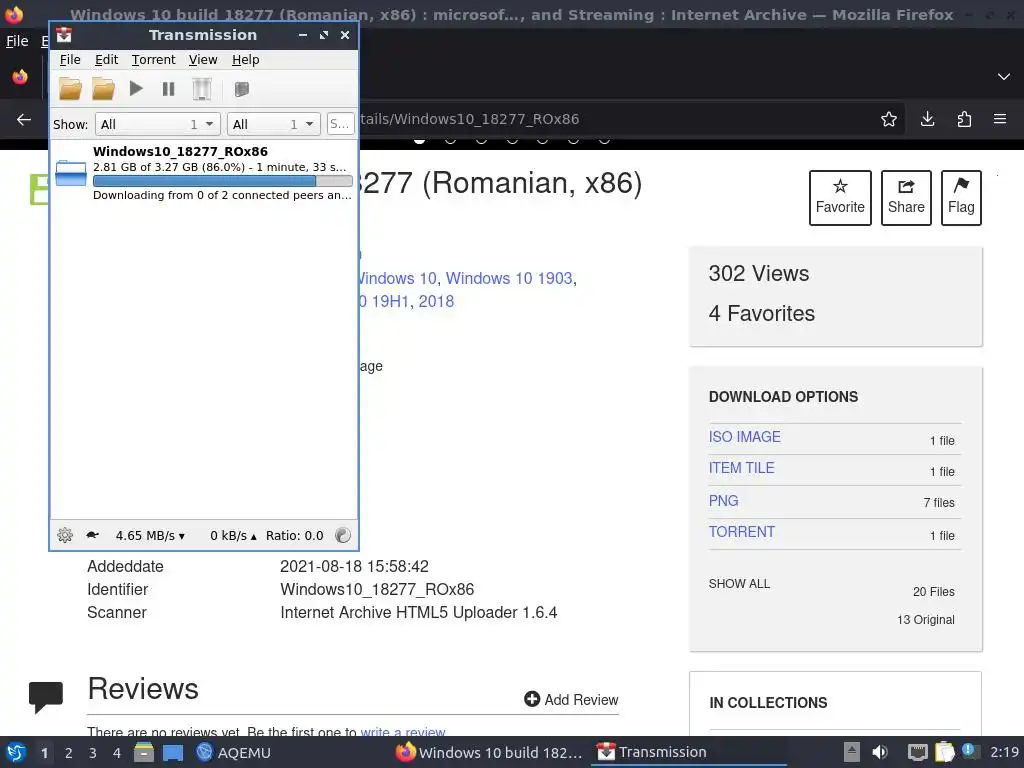Open a torrent file in Transmission
This screenshot has width=1024, height=768.
point(71,89)
